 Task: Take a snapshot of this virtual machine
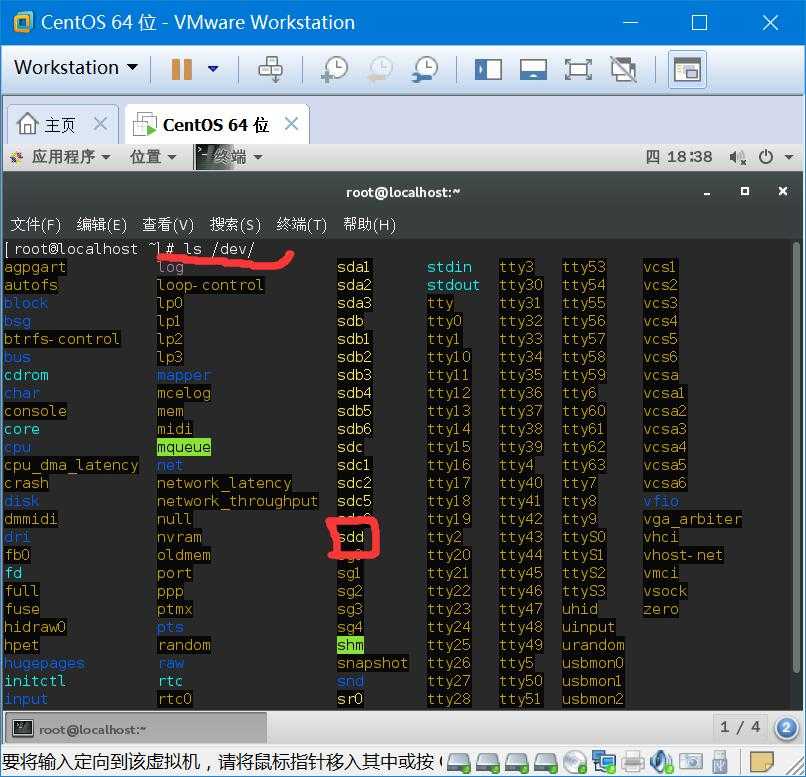tap(335, 69)
